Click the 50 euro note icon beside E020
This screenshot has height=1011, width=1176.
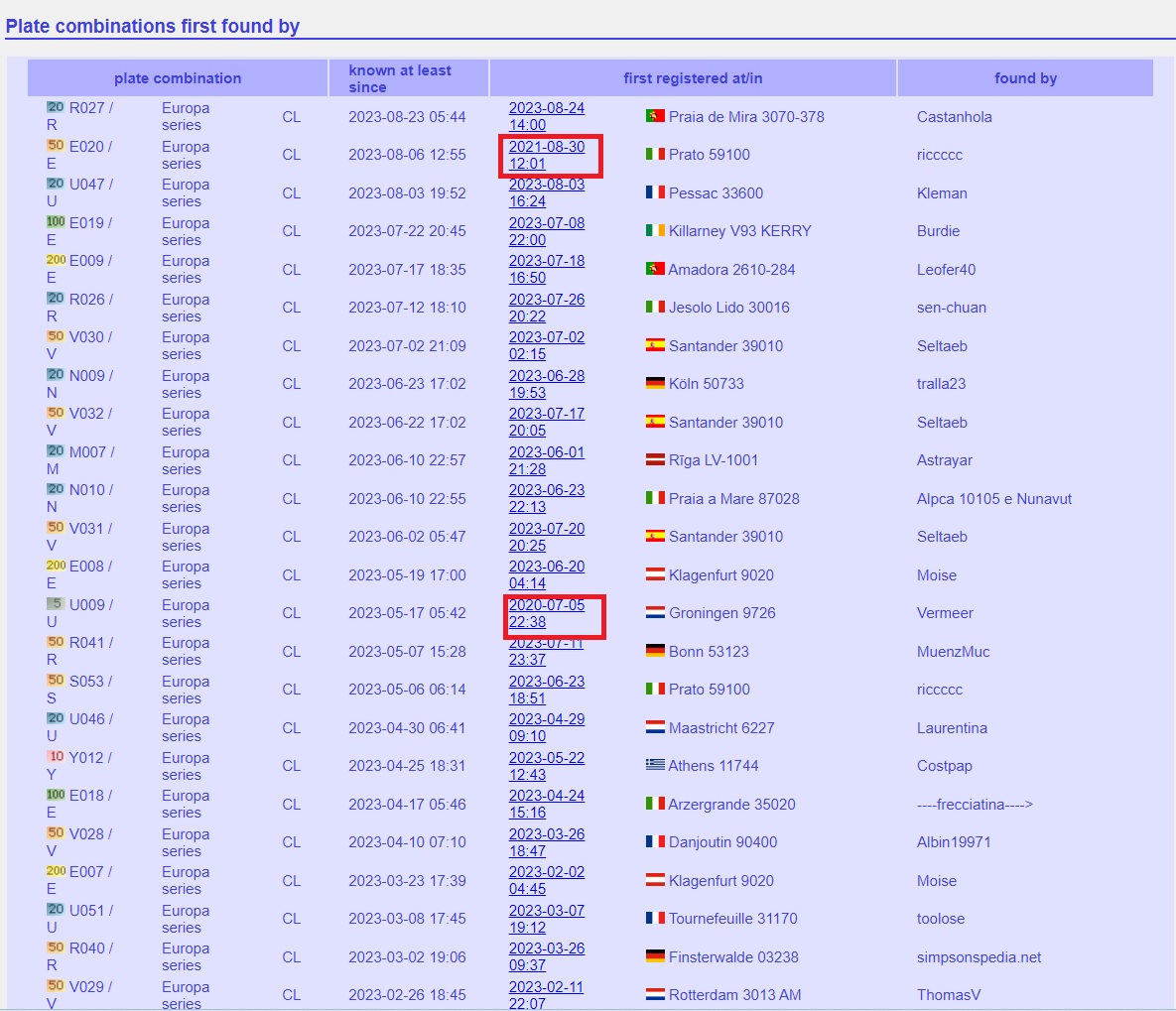tap(56, 146)
